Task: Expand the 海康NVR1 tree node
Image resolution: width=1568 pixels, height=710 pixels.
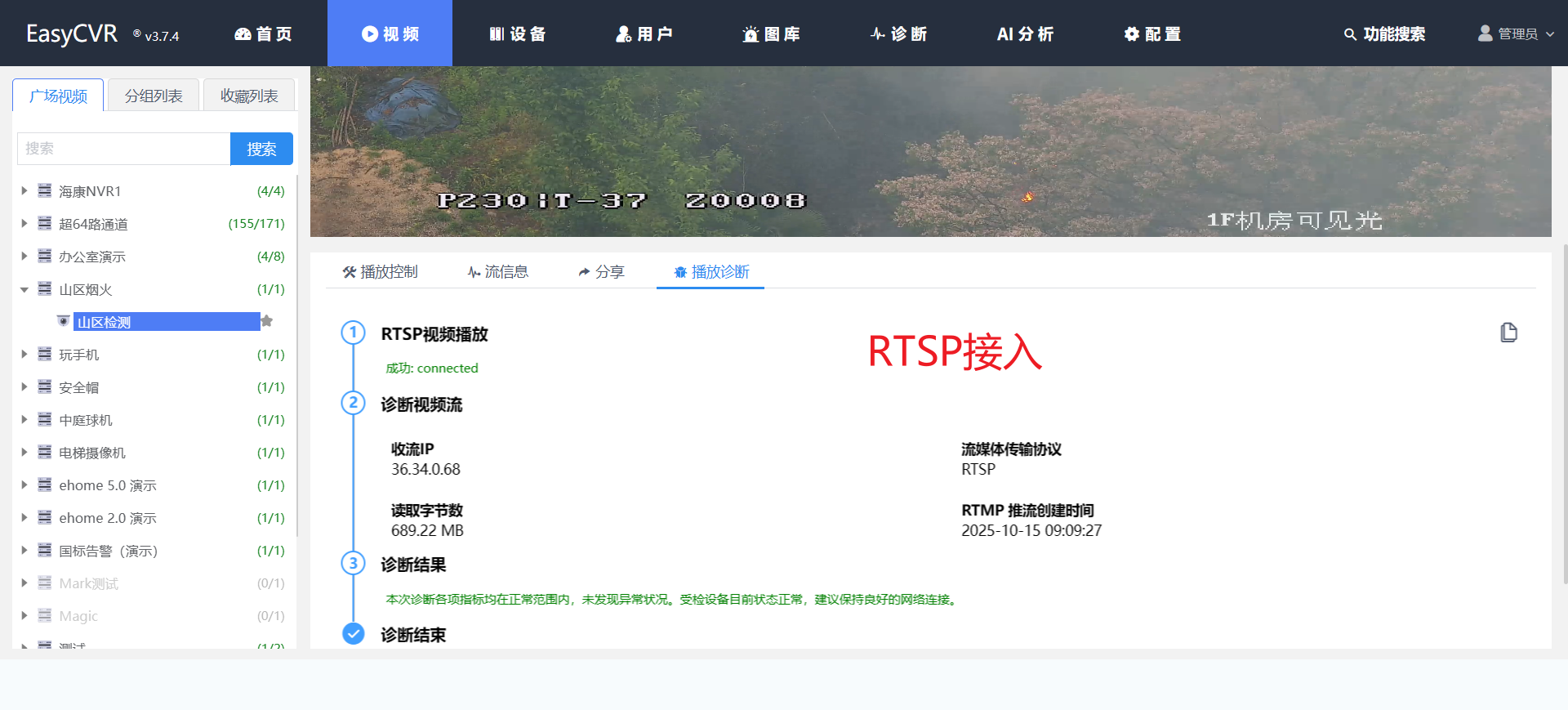Action: 24,190
